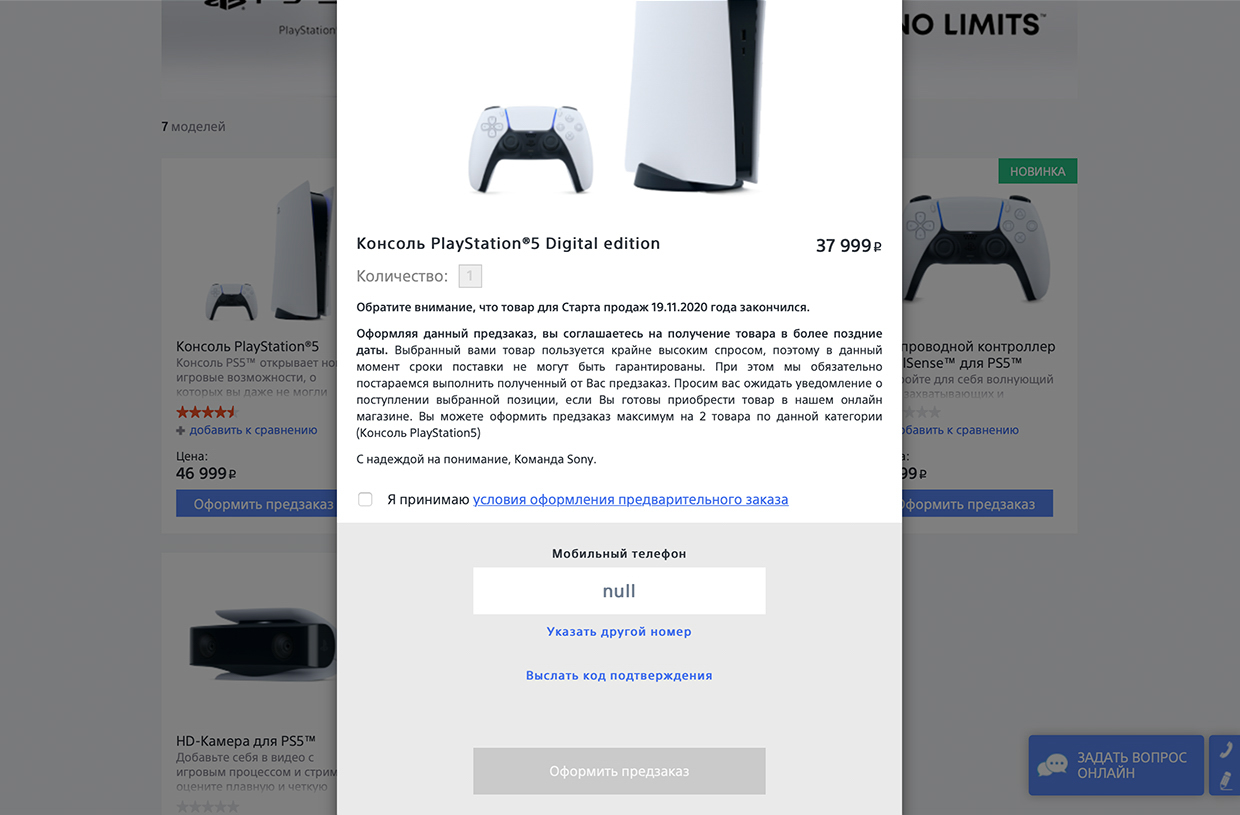Viewport: 1240px width, 815px height.
Task: Check the preorder terms acceptance checkbox
Action: [365, 499]
